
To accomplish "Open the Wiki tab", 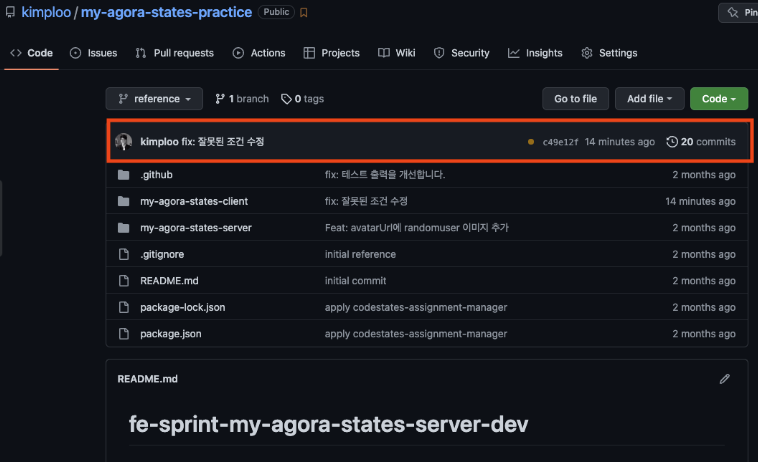I will coord(397,53).
